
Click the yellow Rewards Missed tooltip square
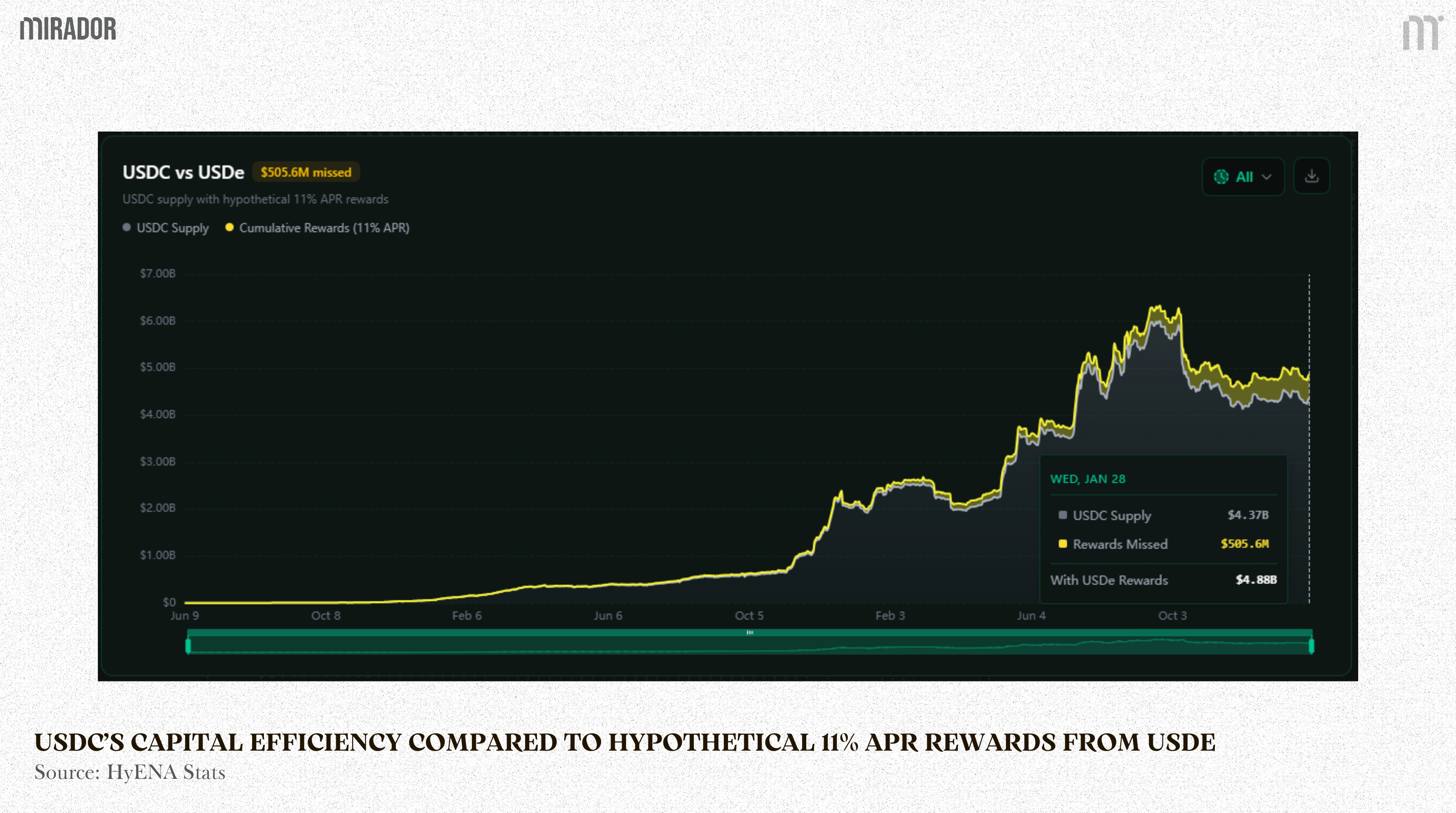point(1062,544)
